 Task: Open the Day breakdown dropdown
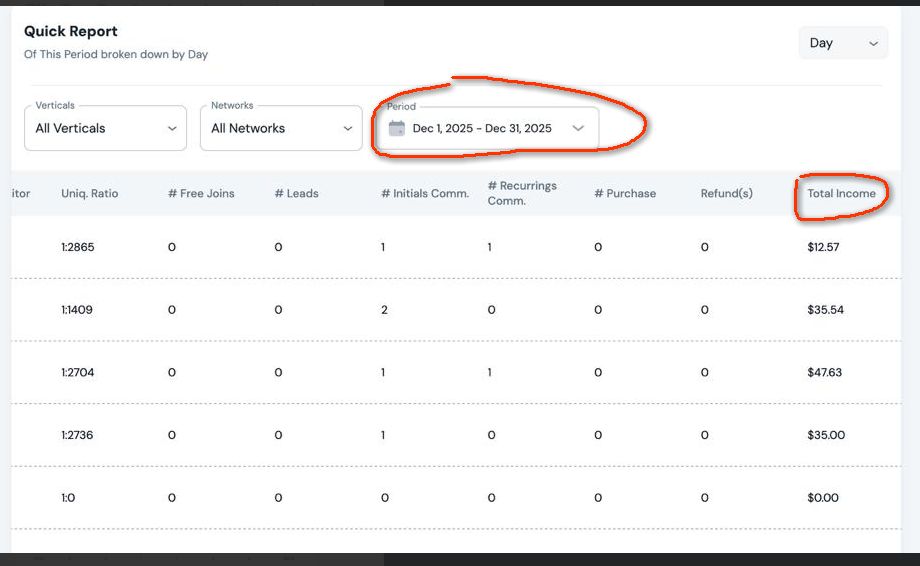coord(843,43)
